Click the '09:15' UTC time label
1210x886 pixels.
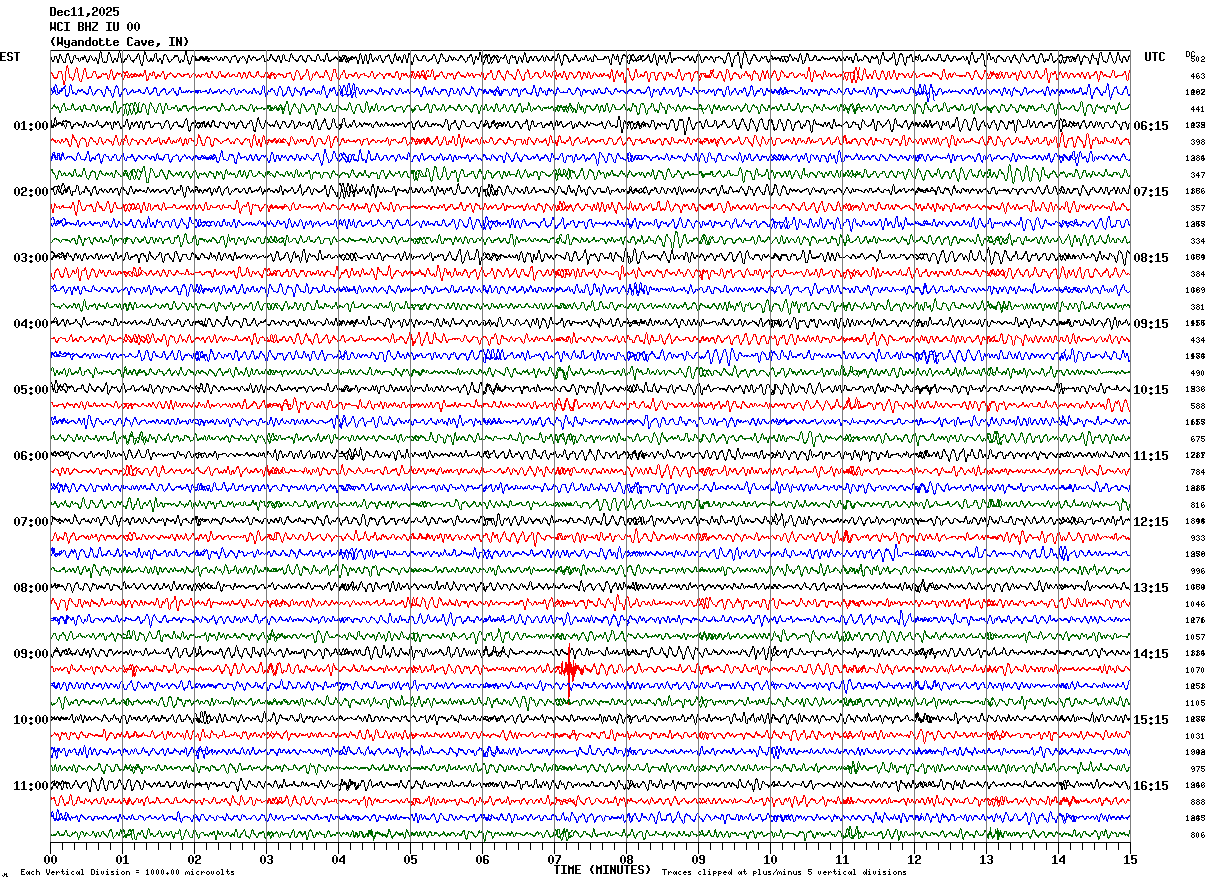click(x=1151, y=324)
